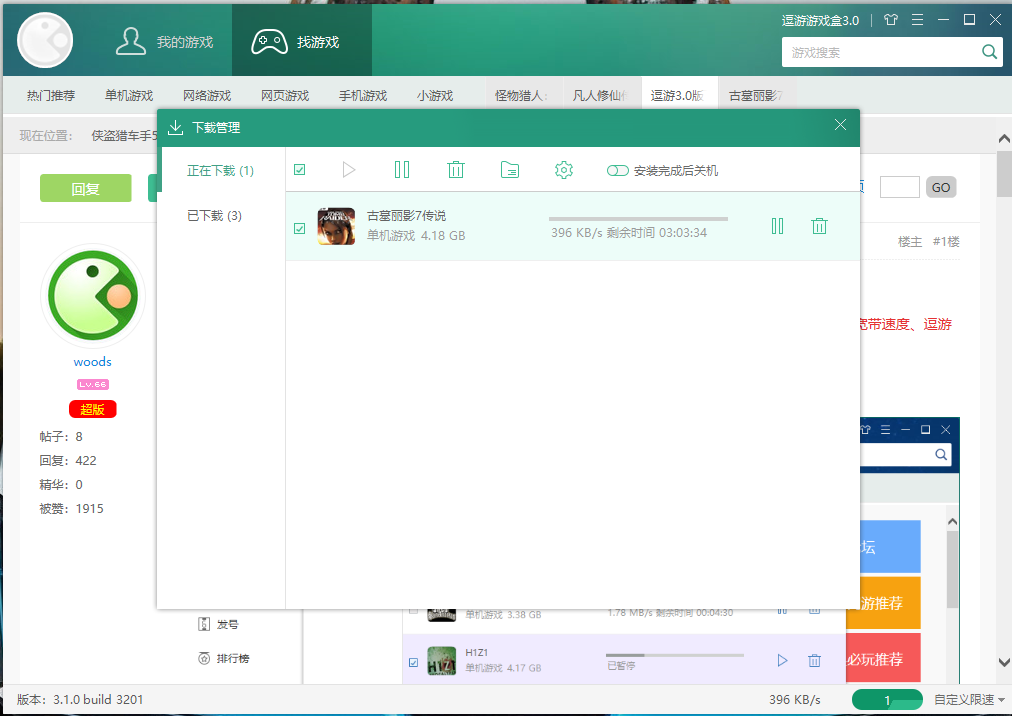Click the red 必玩推荐 button
Screen dimensions: 1012x716
[884, 659]
